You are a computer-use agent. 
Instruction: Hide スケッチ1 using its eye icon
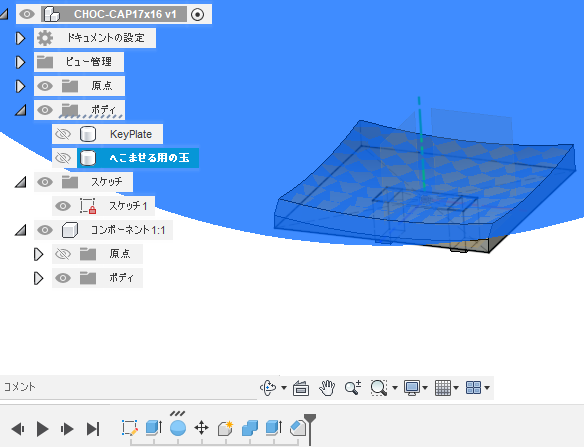63,206
